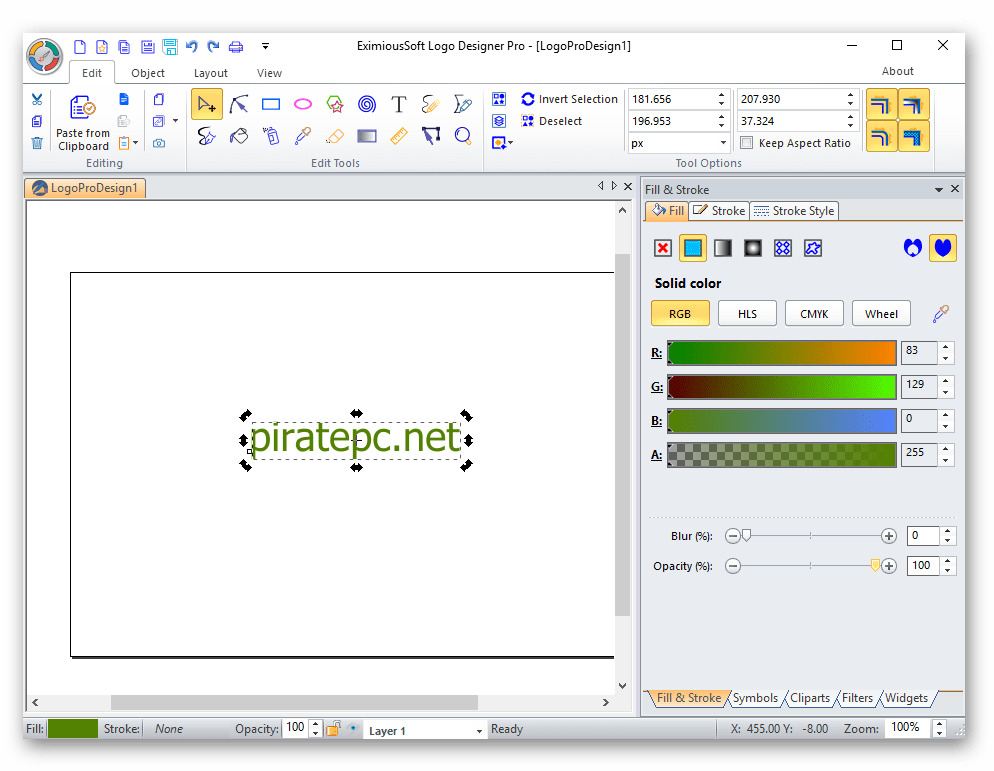Switch color mode to CMYK
Image resolution: width=994 pixels, height=771 pixels.
(813, 313)
